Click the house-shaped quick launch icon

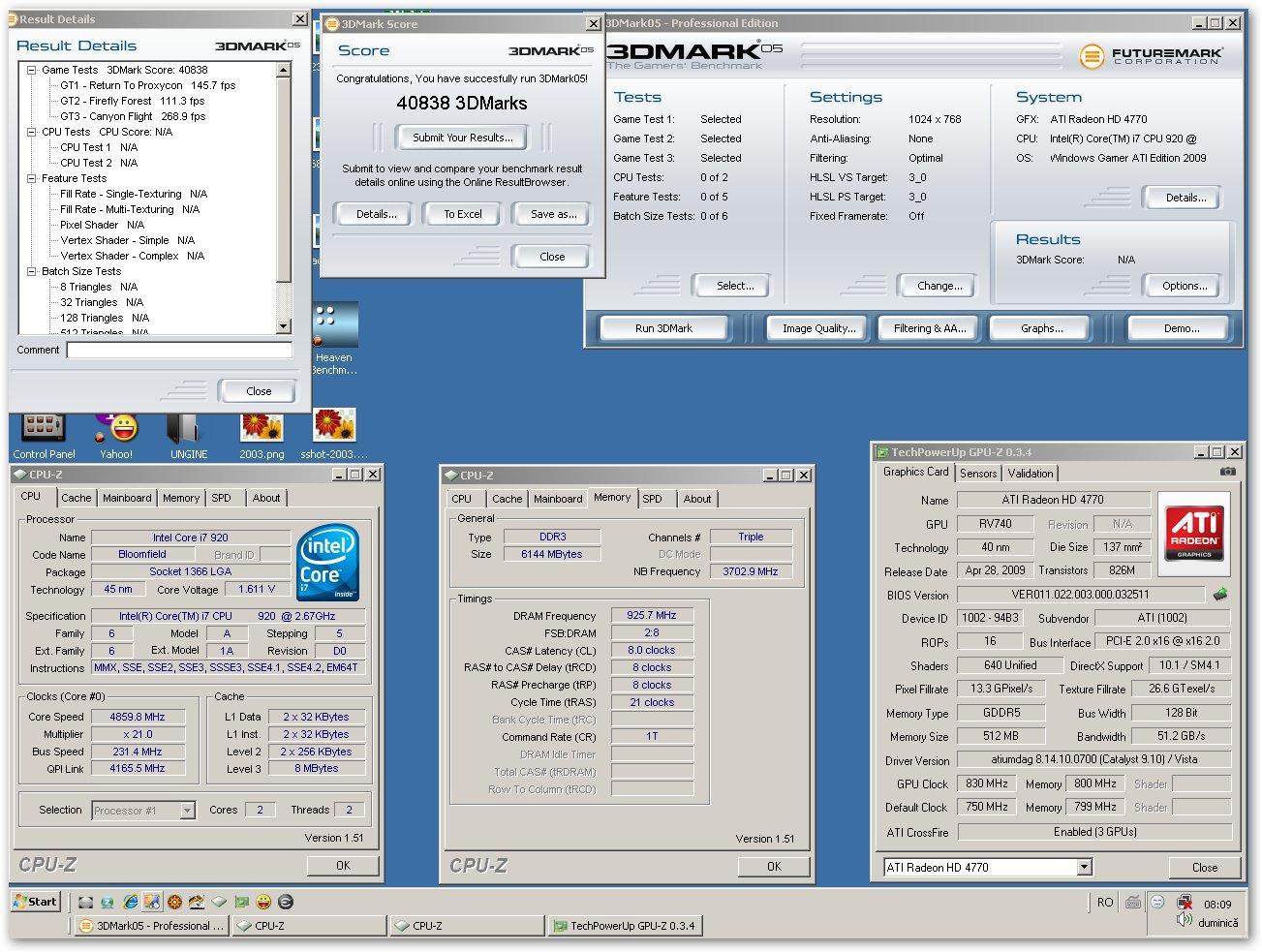pos(197,902)
